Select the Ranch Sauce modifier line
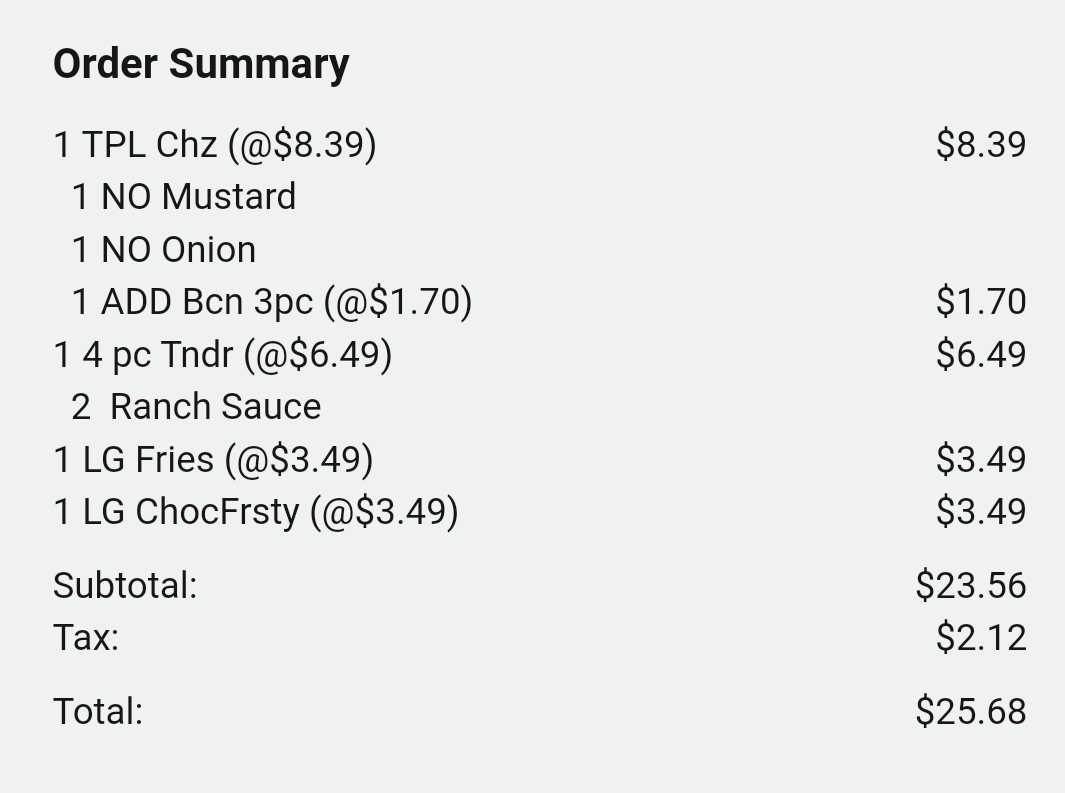 coord(197,407)
